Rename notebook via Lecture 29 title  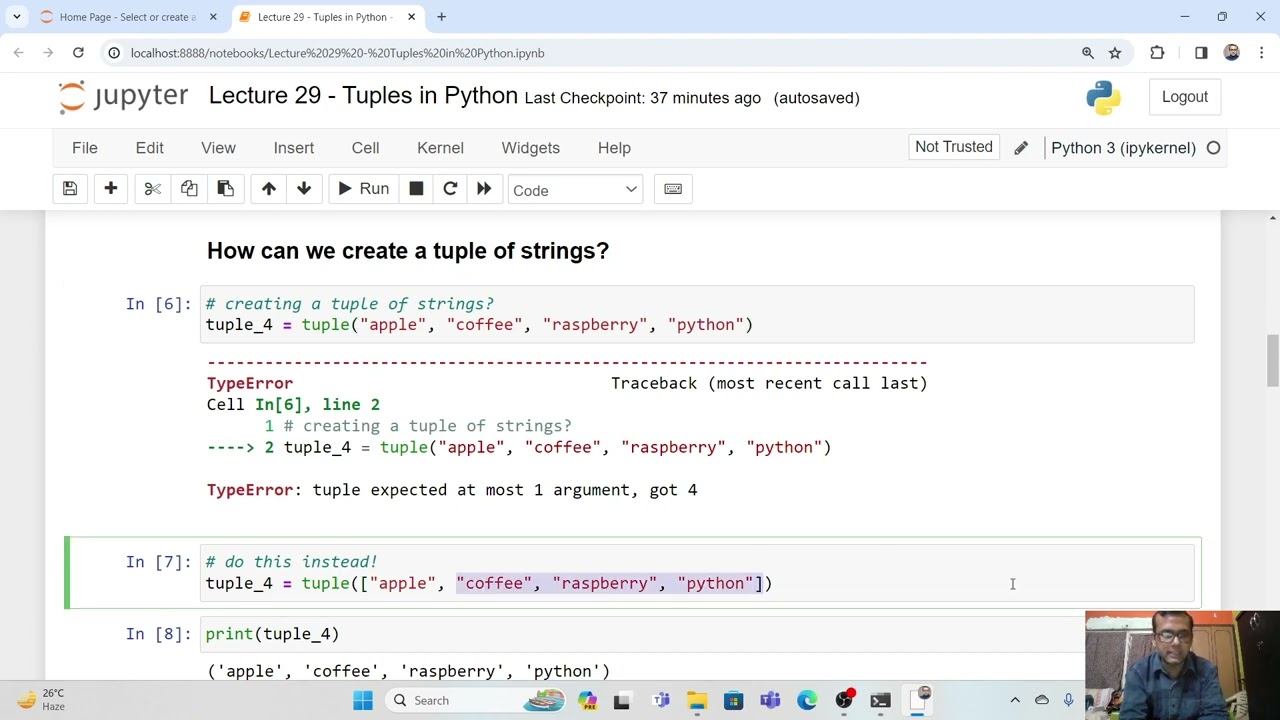[x=363, y=96]
